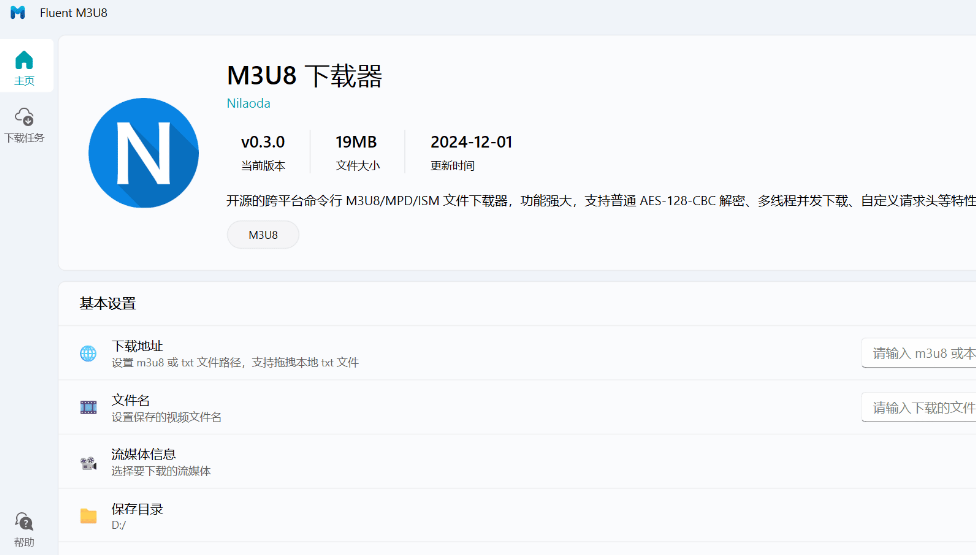Switch to the 下载任务 download tasks page
The width and height of the screenshot is (976, 555).
tap(25, 125)
